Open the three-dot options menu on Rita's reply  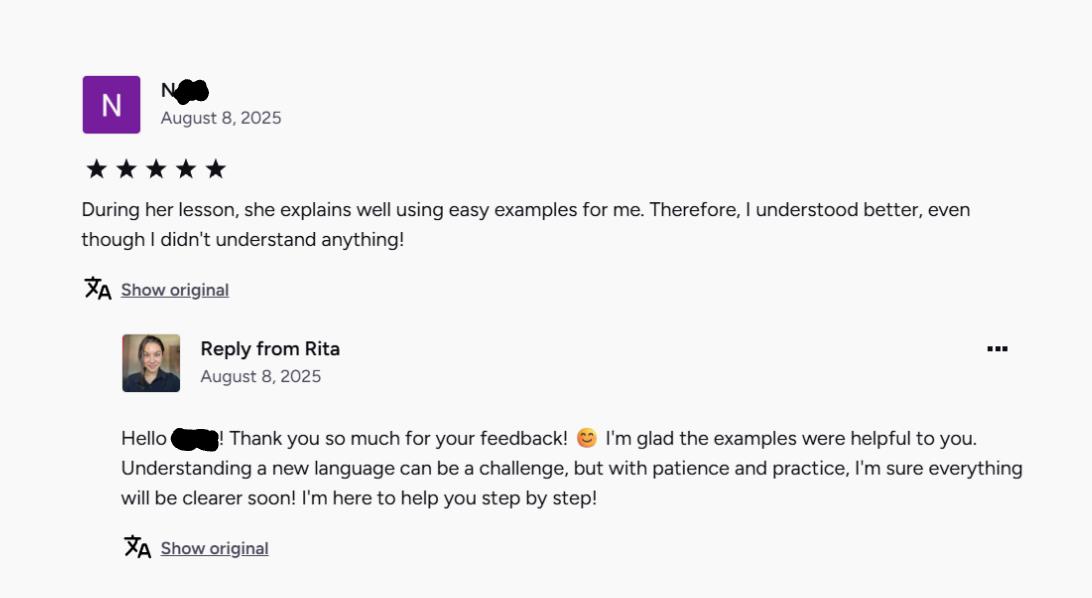click(997, 349)
